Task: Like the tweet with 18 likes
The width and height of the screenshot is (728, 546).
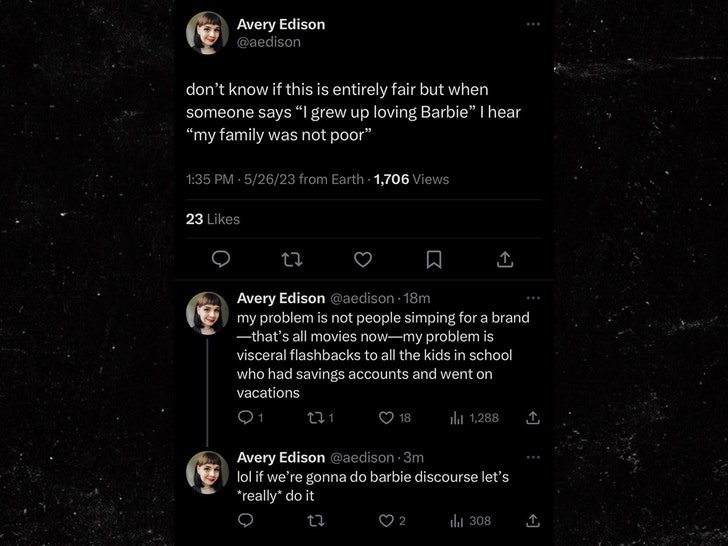Action: point(386,417)
